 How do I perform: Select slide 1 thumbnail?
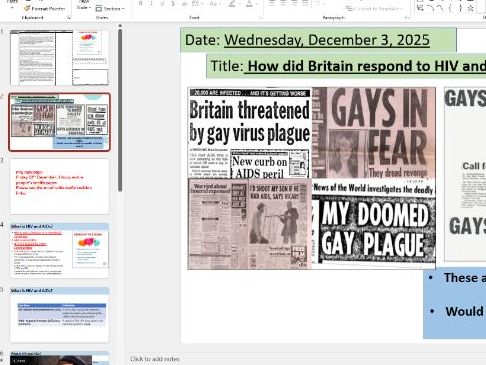point(59,57)
